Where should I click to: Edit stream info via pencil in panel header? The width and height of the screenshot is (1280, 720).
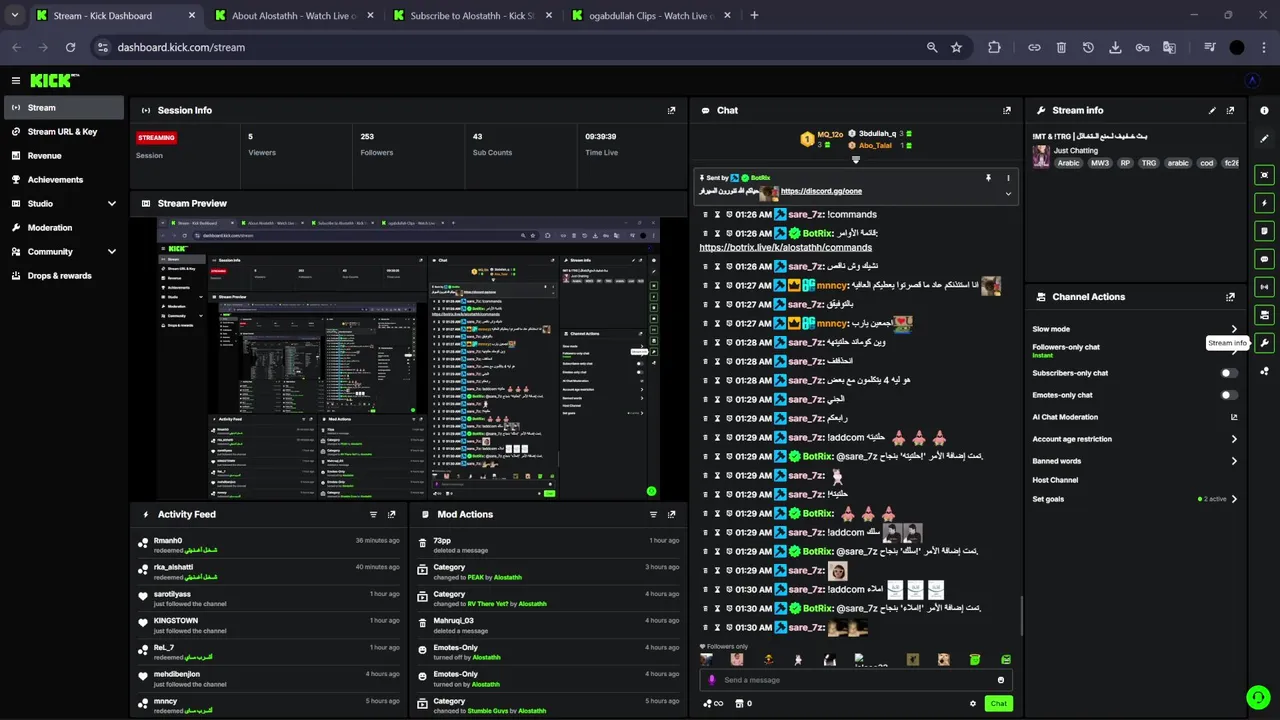tap(1212, 111)
